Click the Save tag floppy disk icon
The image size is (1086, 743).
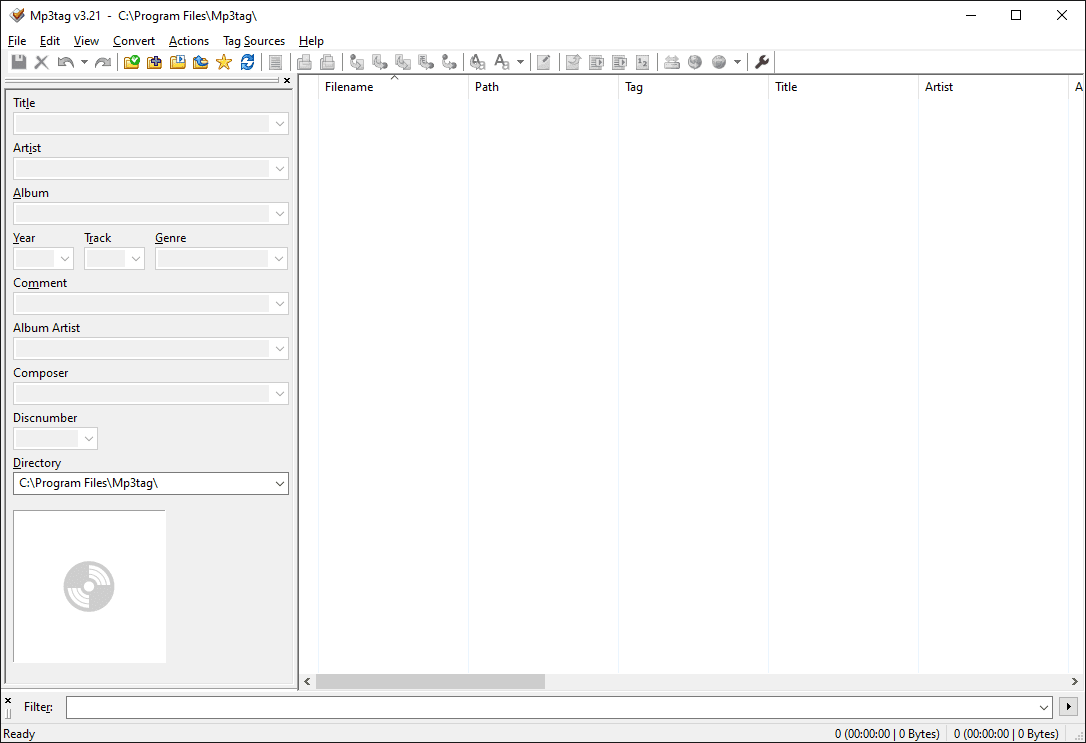(19, 62)
